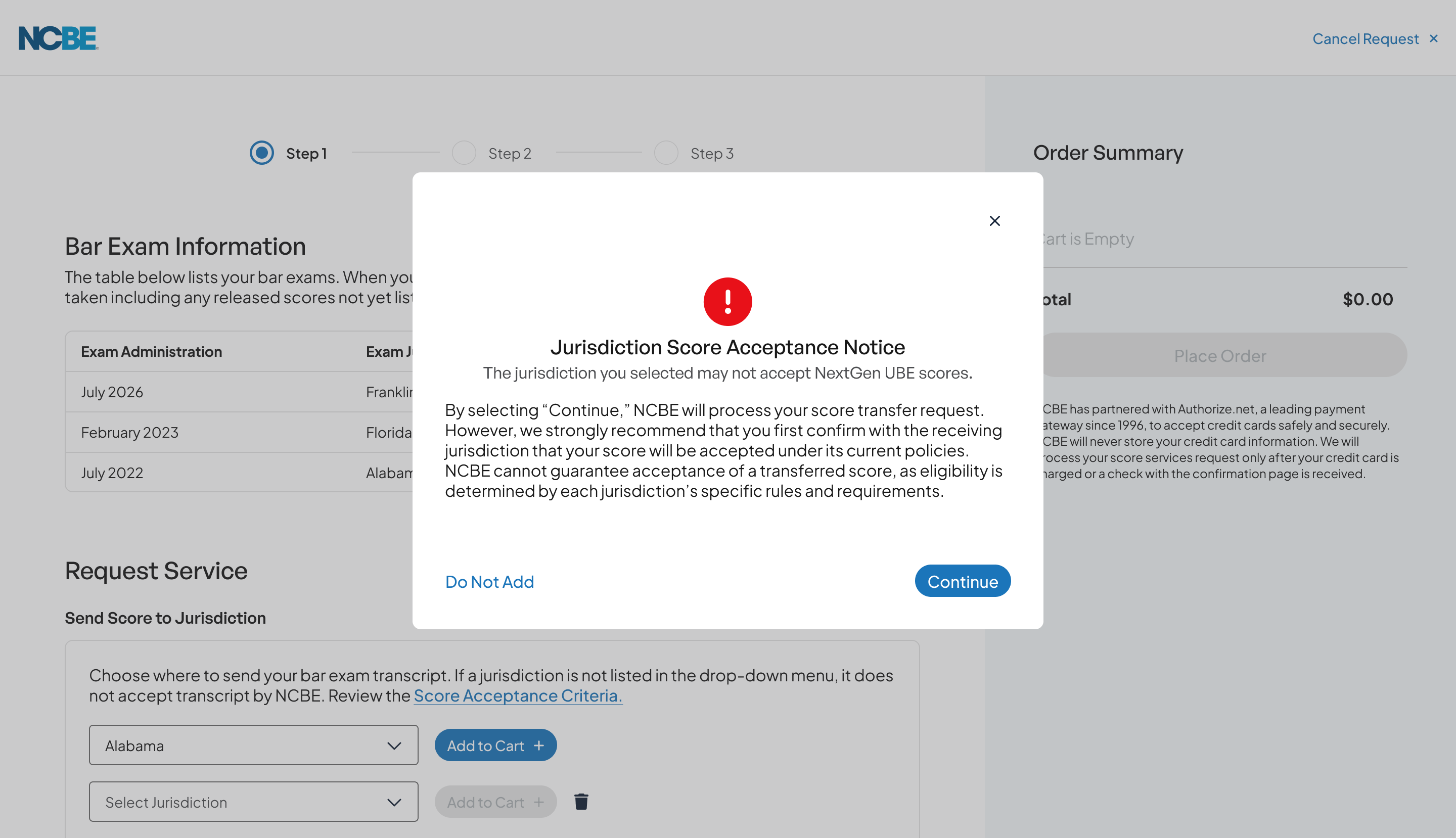Click the July 2026 exam row

[239, 392]
